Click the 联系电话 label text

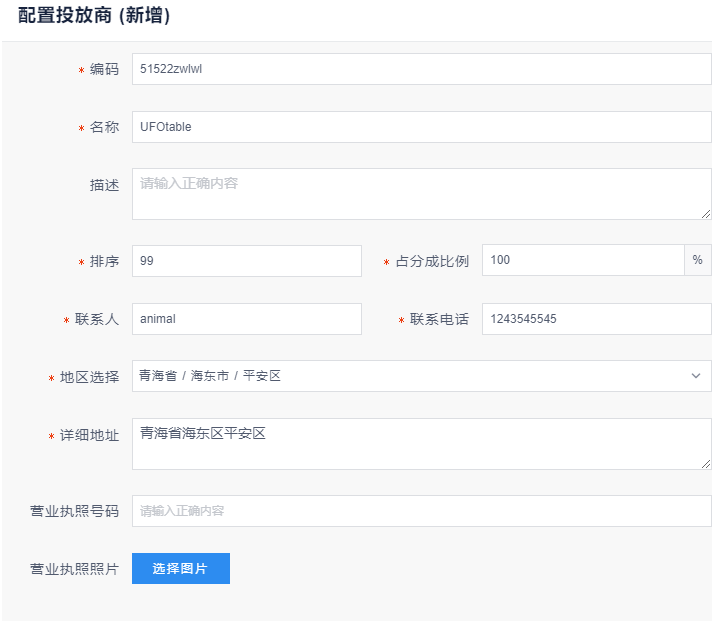(x=439, y=319)
